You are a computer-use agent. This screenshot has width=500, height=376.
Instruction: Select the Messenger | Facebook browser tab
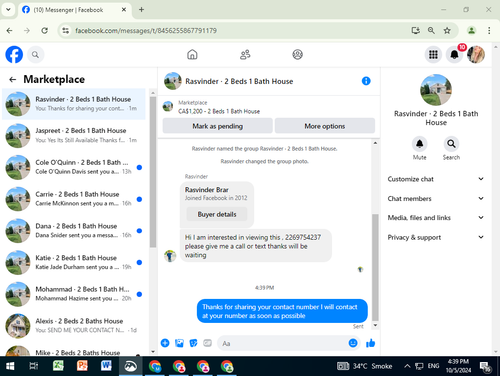pyautogui.click(x=75, y=10)
